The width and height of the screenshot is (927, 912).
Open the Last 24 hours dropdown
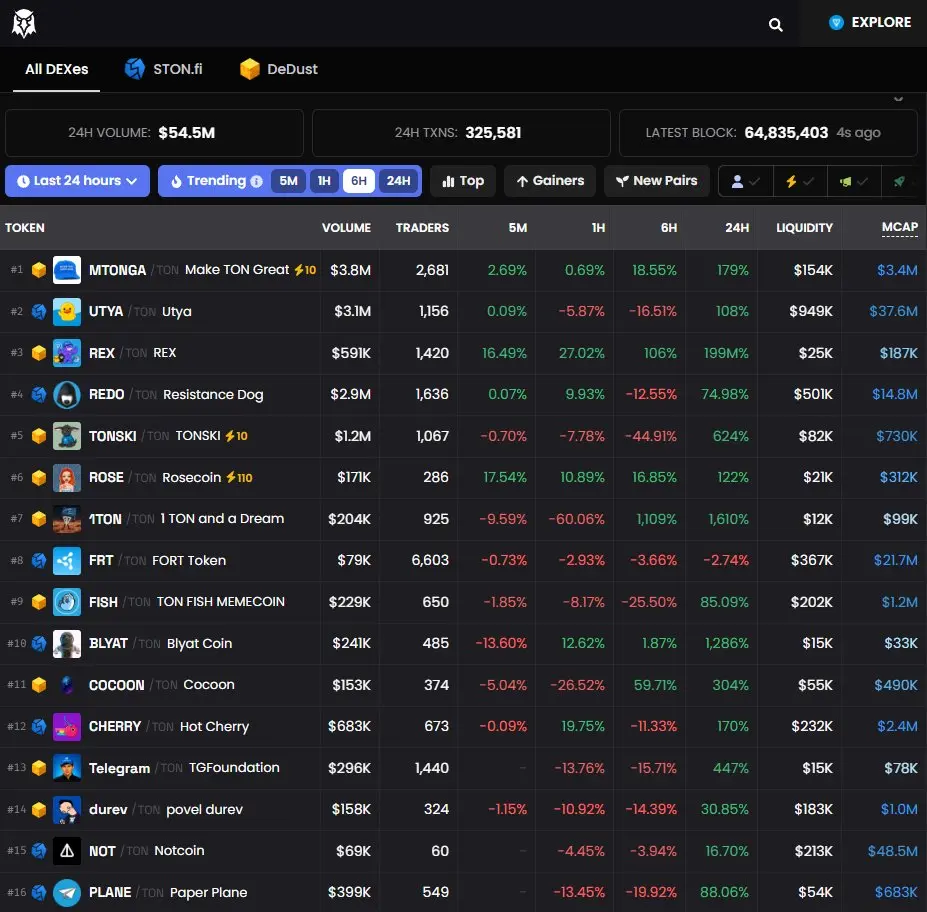[77, 181]
